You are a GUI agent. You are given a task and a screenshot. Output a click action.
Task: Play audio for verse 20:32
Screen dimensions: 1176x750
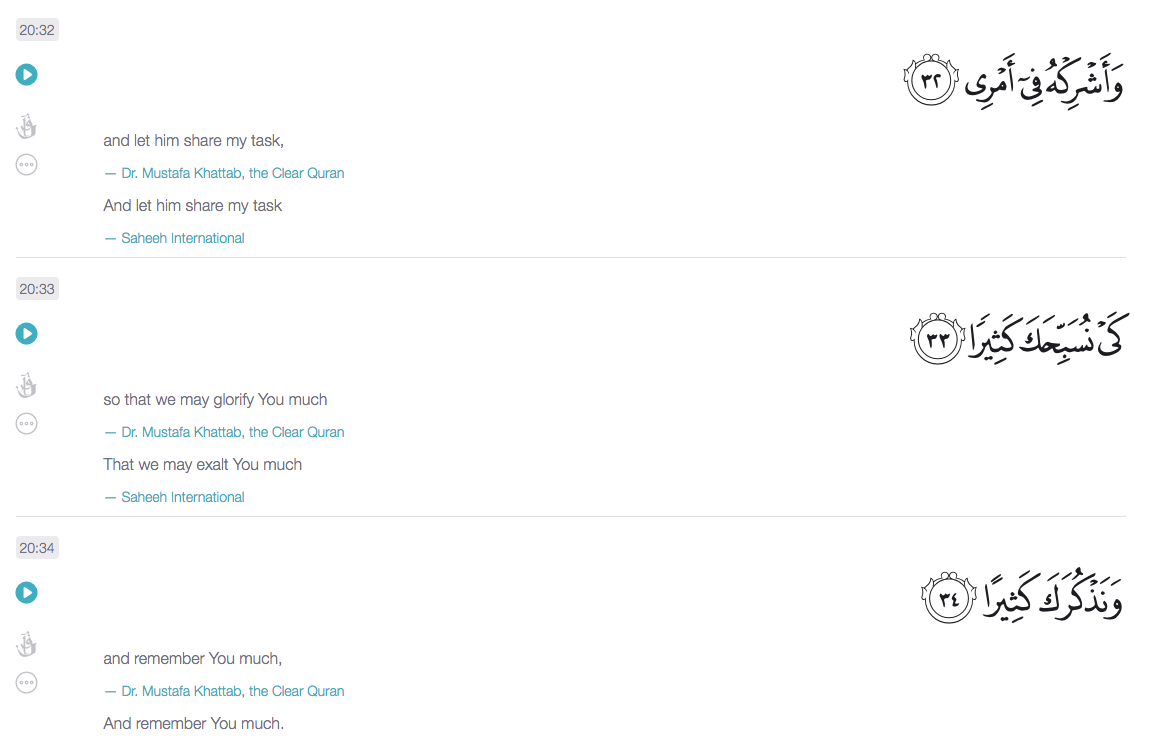coord(27,74)
